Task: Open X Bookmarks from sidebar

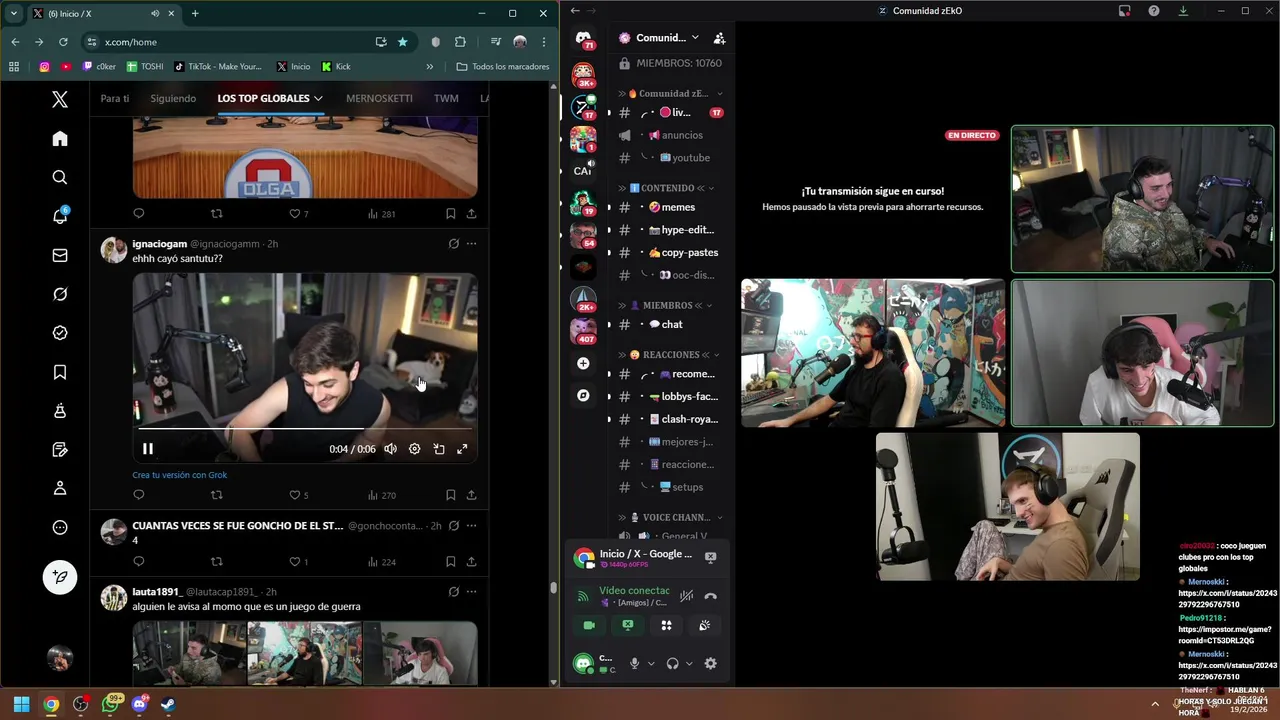Action: pos(60,372)
